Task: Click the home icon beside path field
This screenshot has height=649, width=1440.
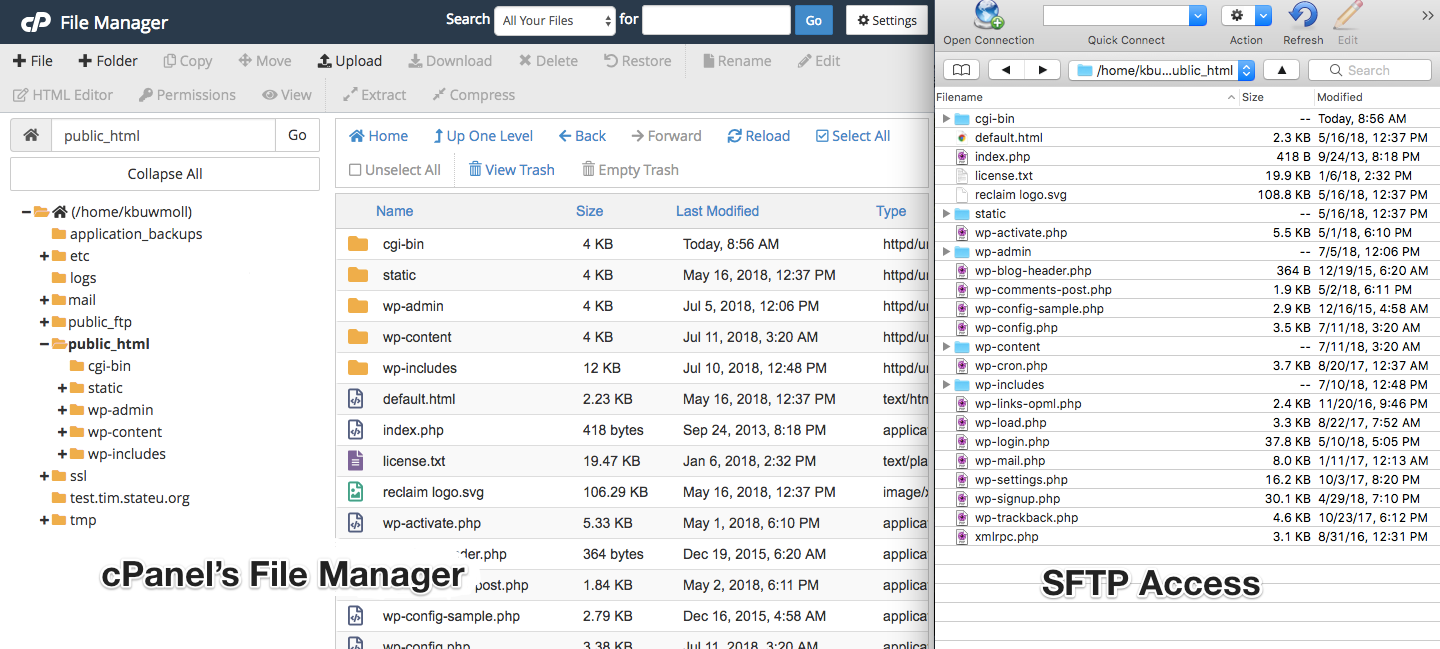Action: point(31,135)
